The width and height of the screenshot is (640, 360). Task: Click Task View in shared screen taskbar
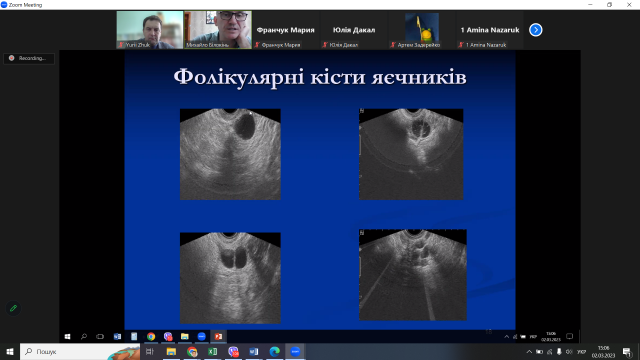pyautogui.click(x=100, y=336)
